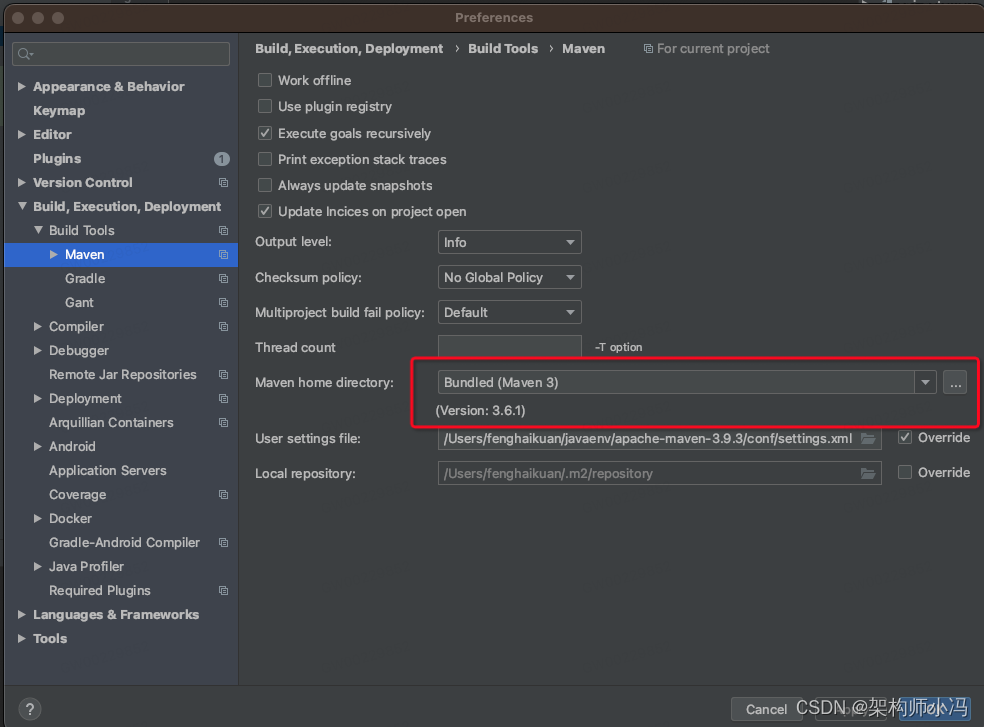Image resolution: width=984 pixels, height=727 pixels.
Task: Click the per-project settings icon next to Maven
Action: pos(223,254)
